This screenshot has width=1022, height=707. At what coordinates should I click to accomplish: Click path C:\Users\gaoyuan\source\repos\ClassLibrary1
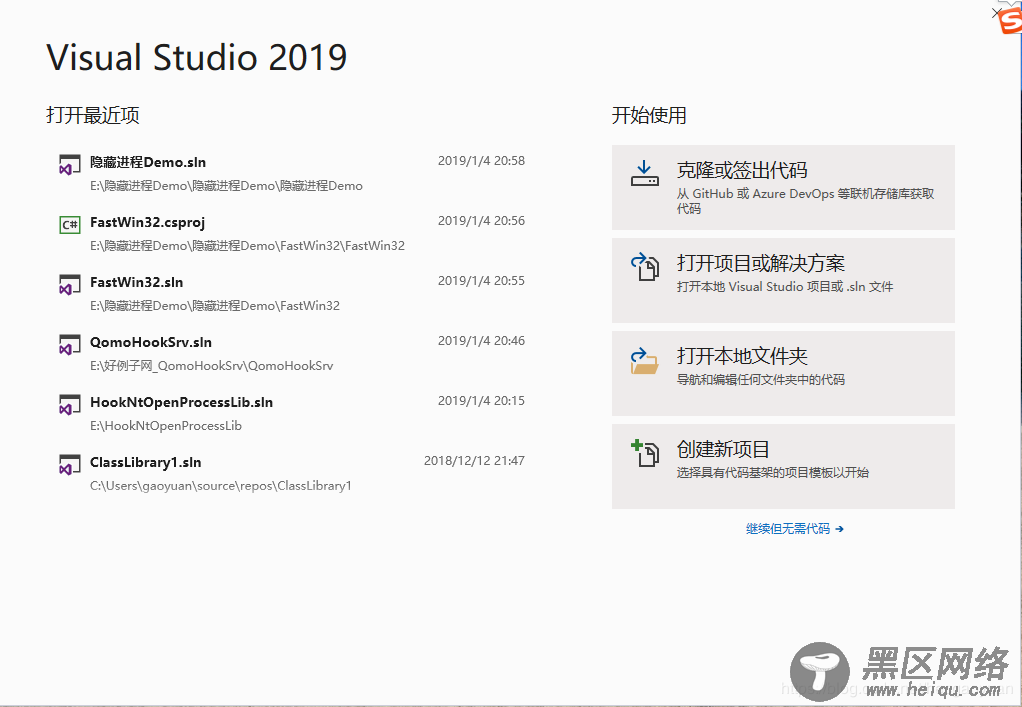(x=220, y=485)
